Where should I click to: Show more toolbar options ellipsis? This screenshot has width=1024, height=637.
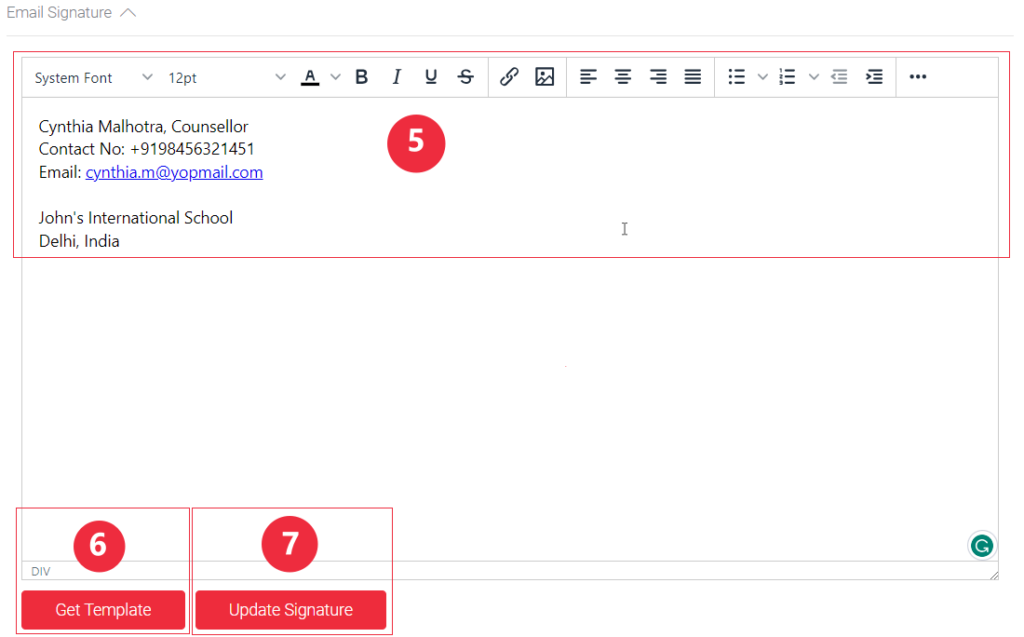pyautogui.click(x=918, y=77)
